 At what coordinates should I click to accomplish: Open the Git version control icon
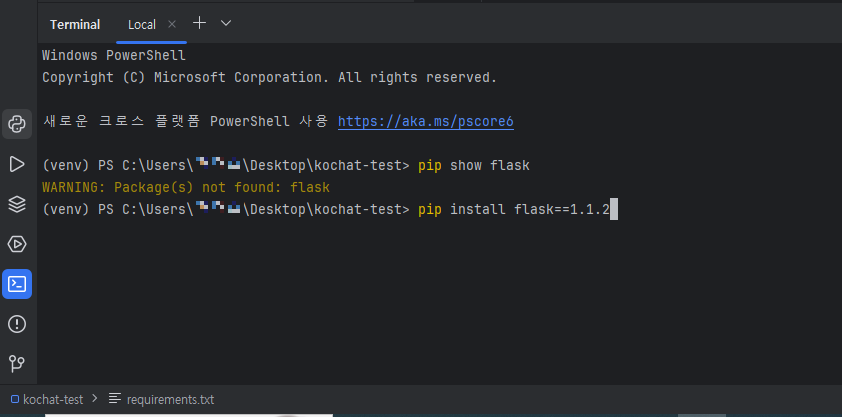(17, 364)
